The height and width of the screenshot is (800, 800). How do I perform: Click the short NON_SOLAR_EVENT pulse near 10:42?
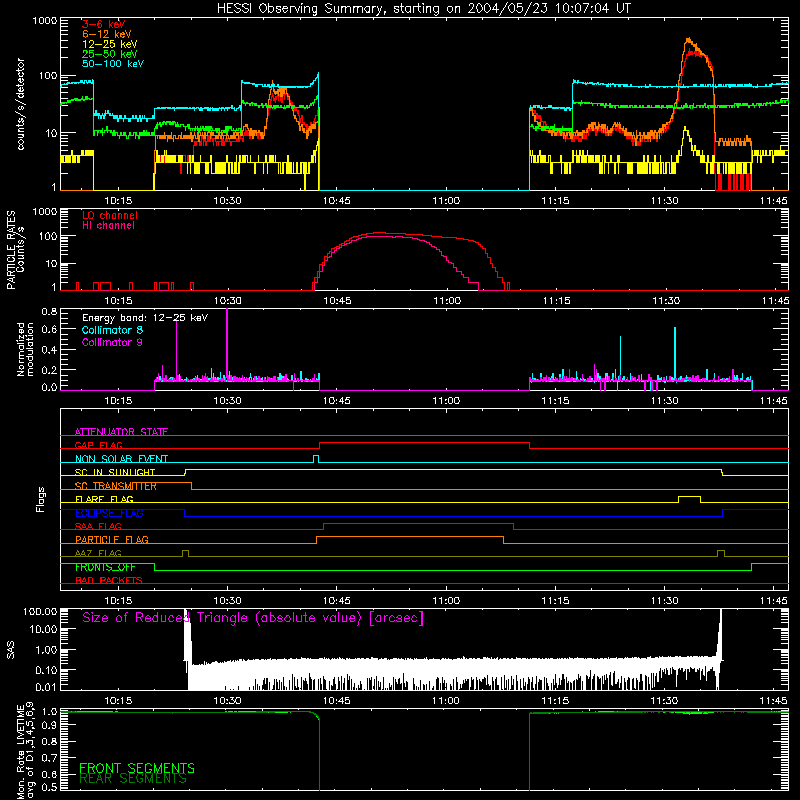click(x=316, y=456)
